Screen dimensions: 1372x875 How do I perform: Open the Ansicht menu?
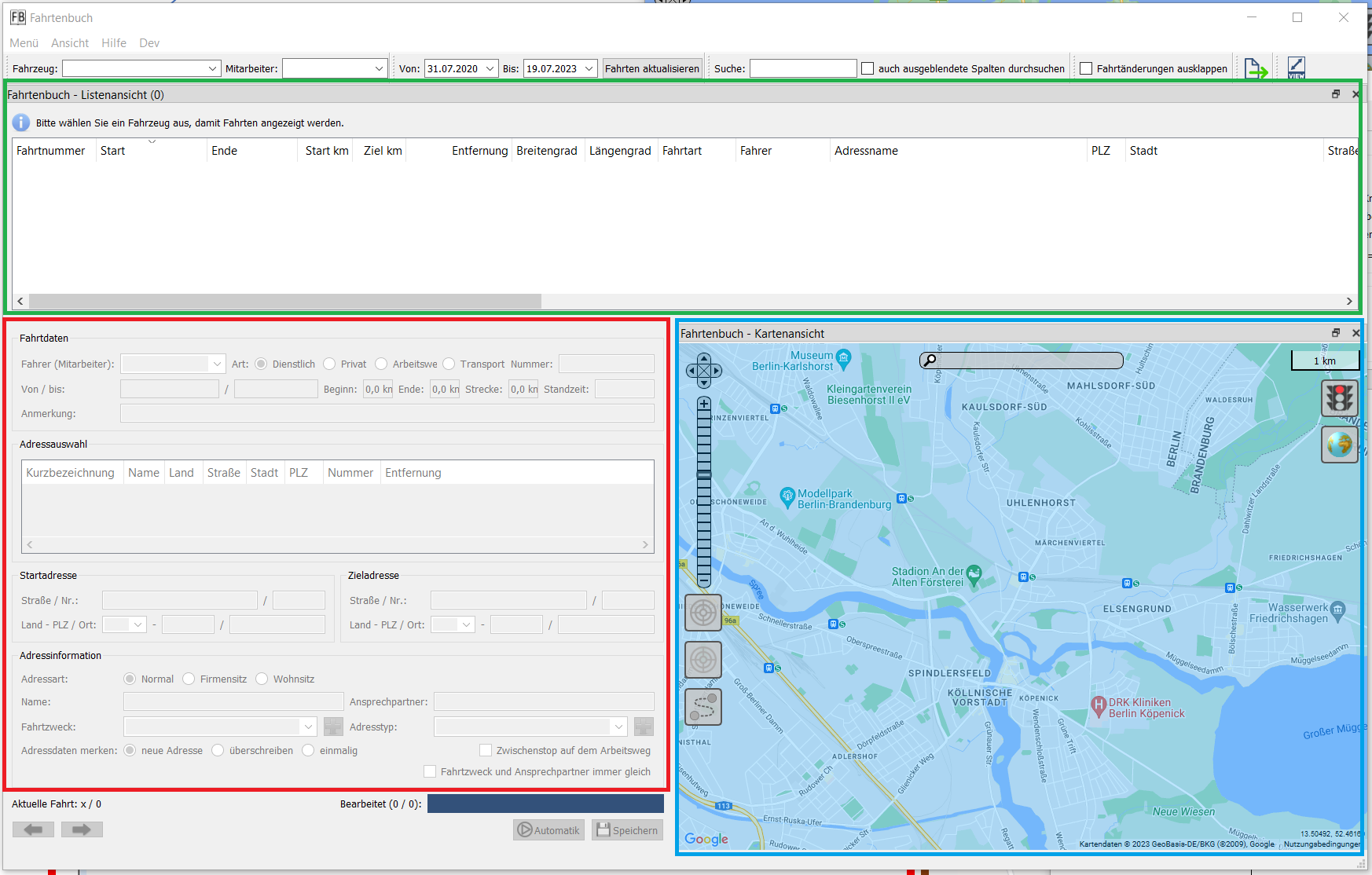pos(70,43)
